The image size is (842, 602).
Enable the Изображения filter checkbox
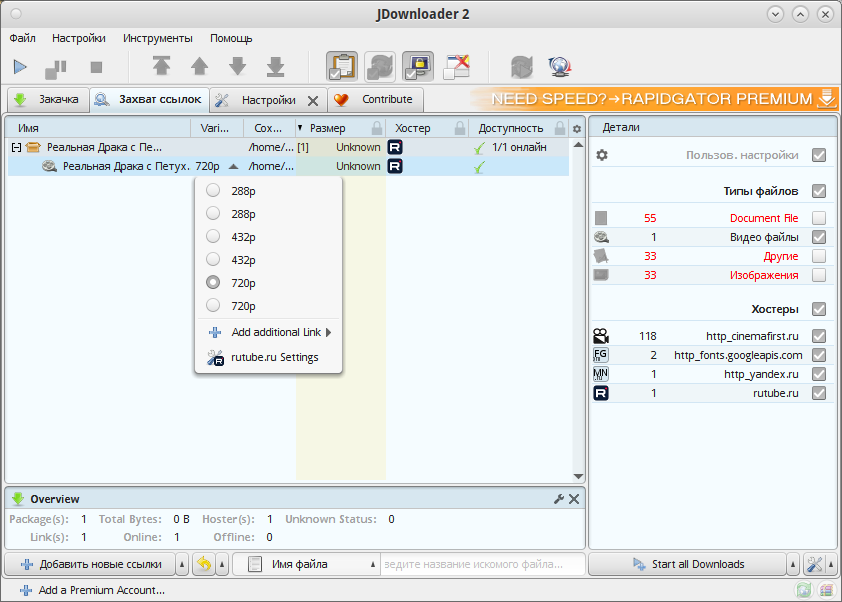coord(819,275)
